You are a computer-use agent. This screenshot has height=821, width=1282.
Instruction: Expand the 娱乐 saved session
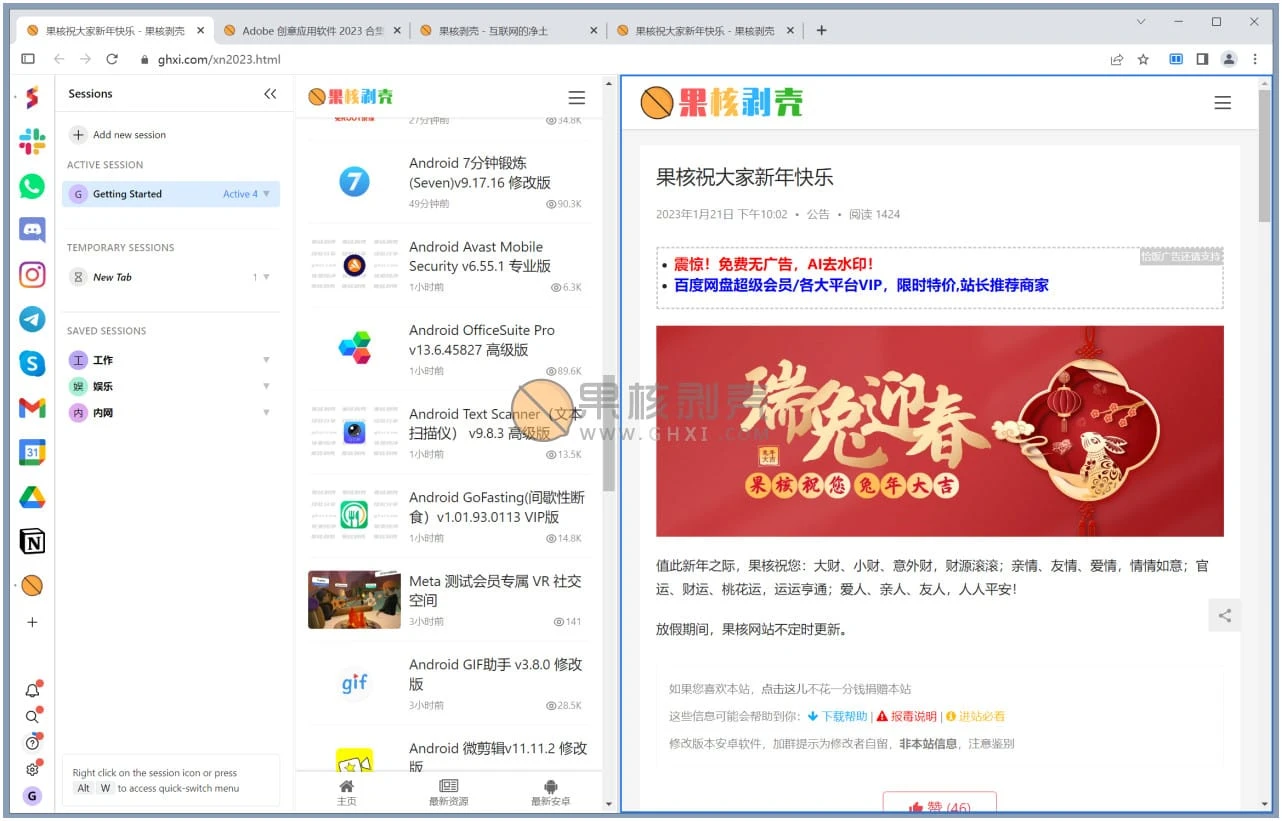(x=266, y=386)
